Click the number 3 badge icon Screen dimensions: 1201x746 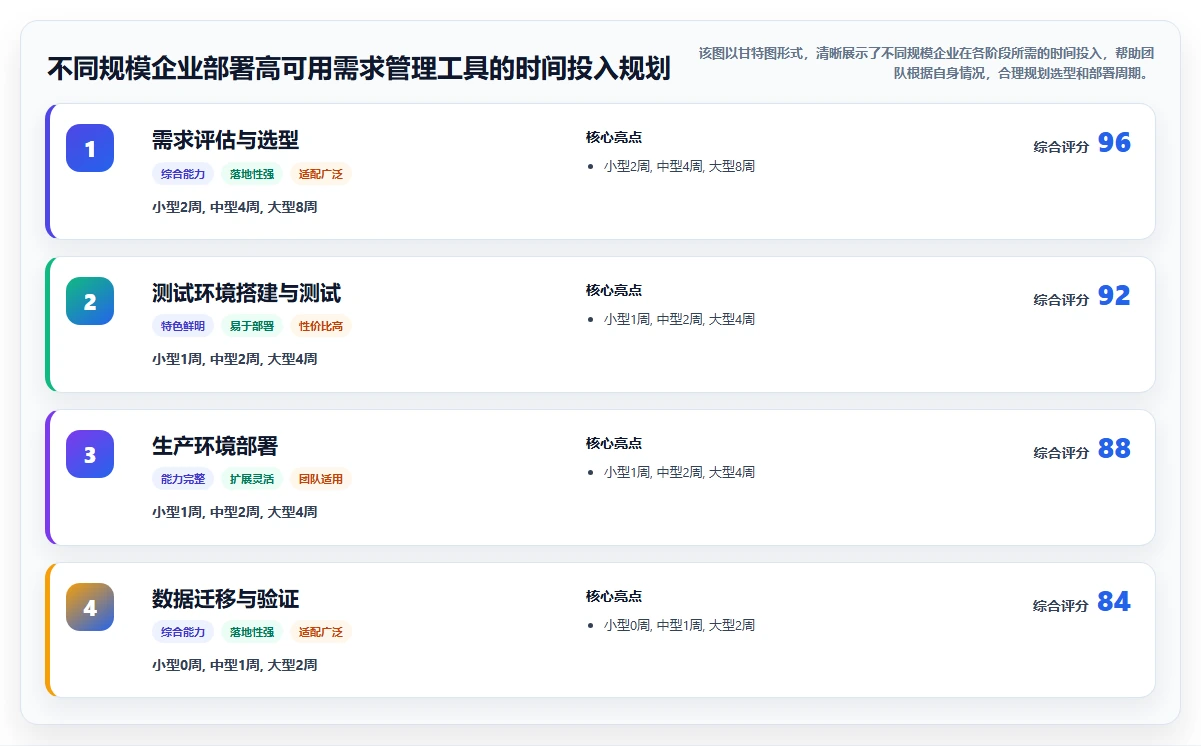[90, 454]
